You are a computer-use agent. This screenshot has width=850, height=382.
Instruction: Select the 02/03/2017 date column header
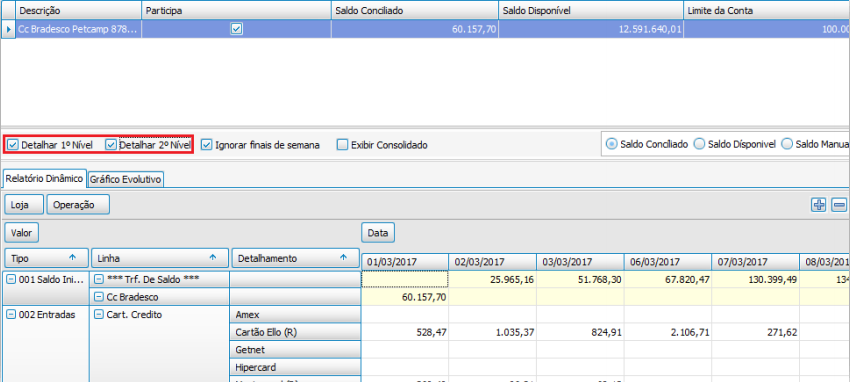tap(492, 262)
